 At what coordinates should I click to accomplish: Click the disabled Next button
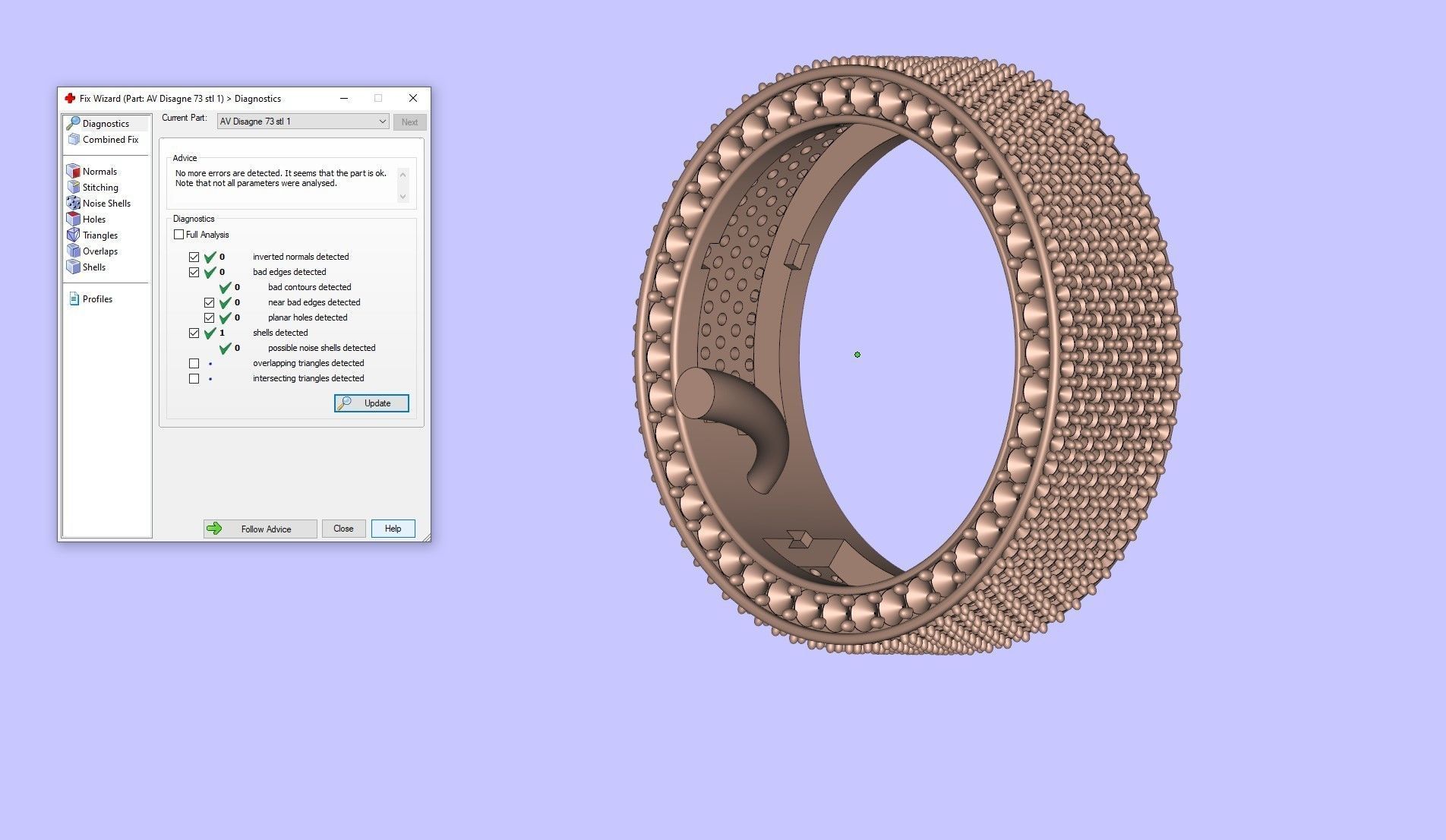click(x=409, y=122)
